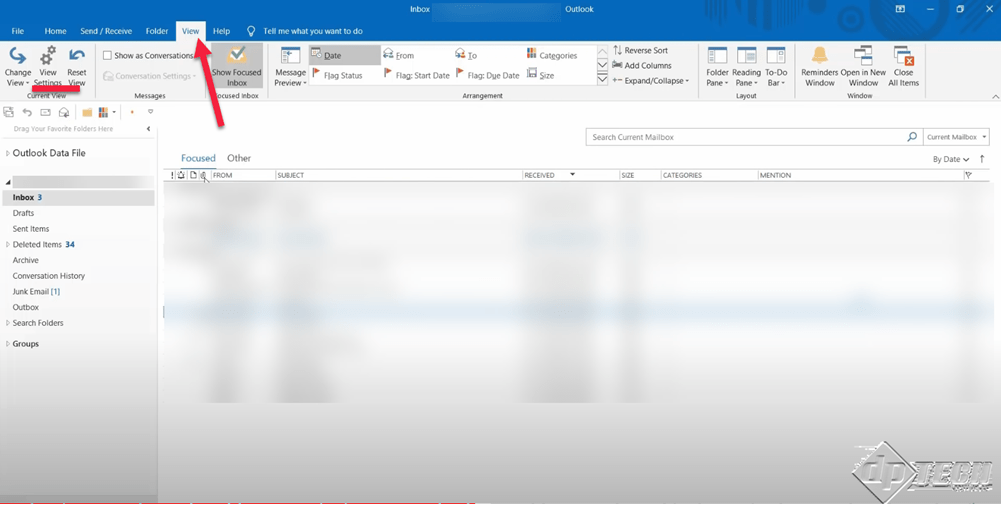Toggle the Show Focused Inbox button
This screenshot has width=1001, height=505.
[x=237, y=66]
